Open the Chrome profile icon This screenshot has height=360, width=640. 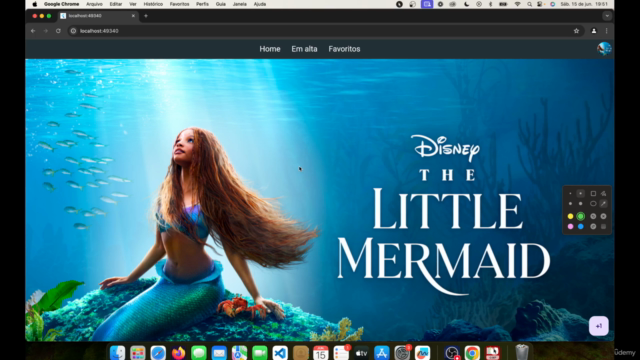click(594, 31)
